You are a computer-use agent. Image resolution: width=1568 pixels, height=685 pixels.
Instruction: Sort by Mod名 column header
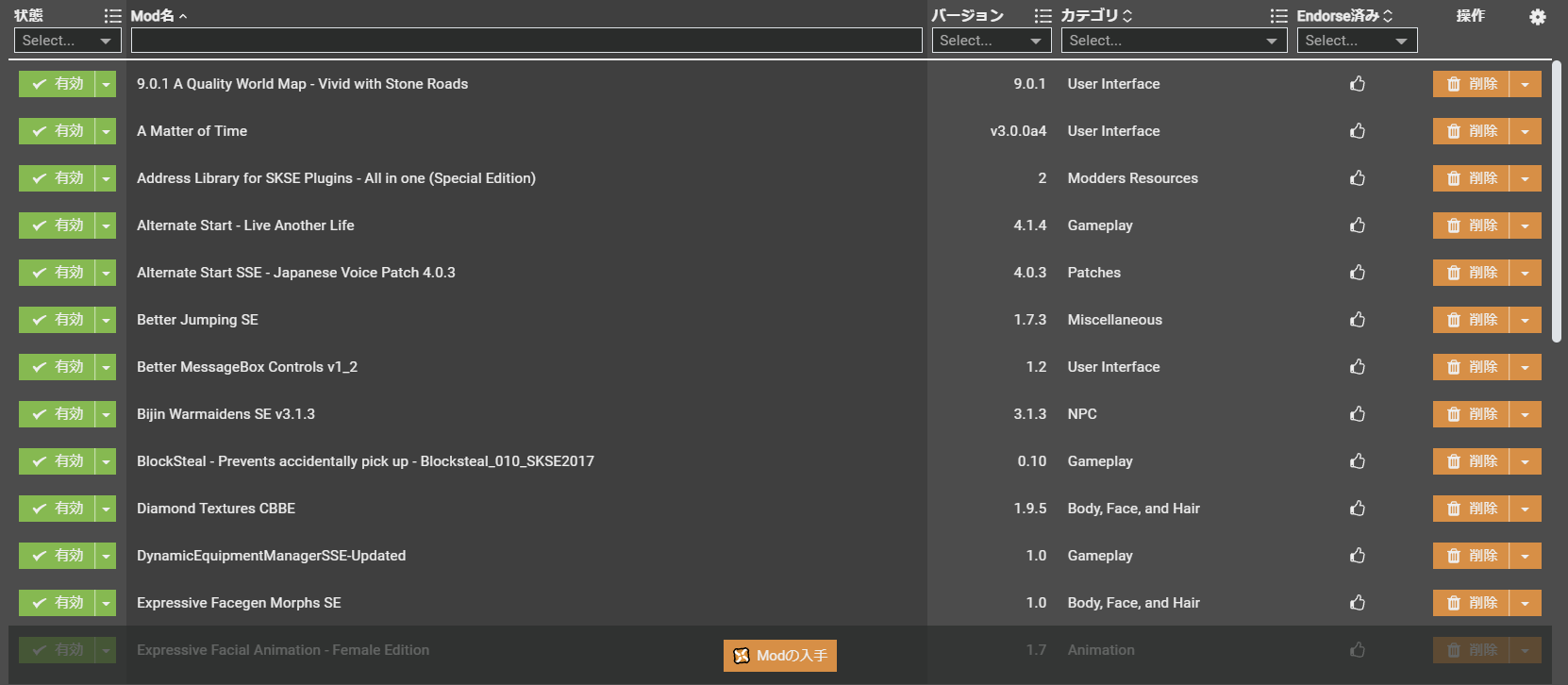pos(158,16)
